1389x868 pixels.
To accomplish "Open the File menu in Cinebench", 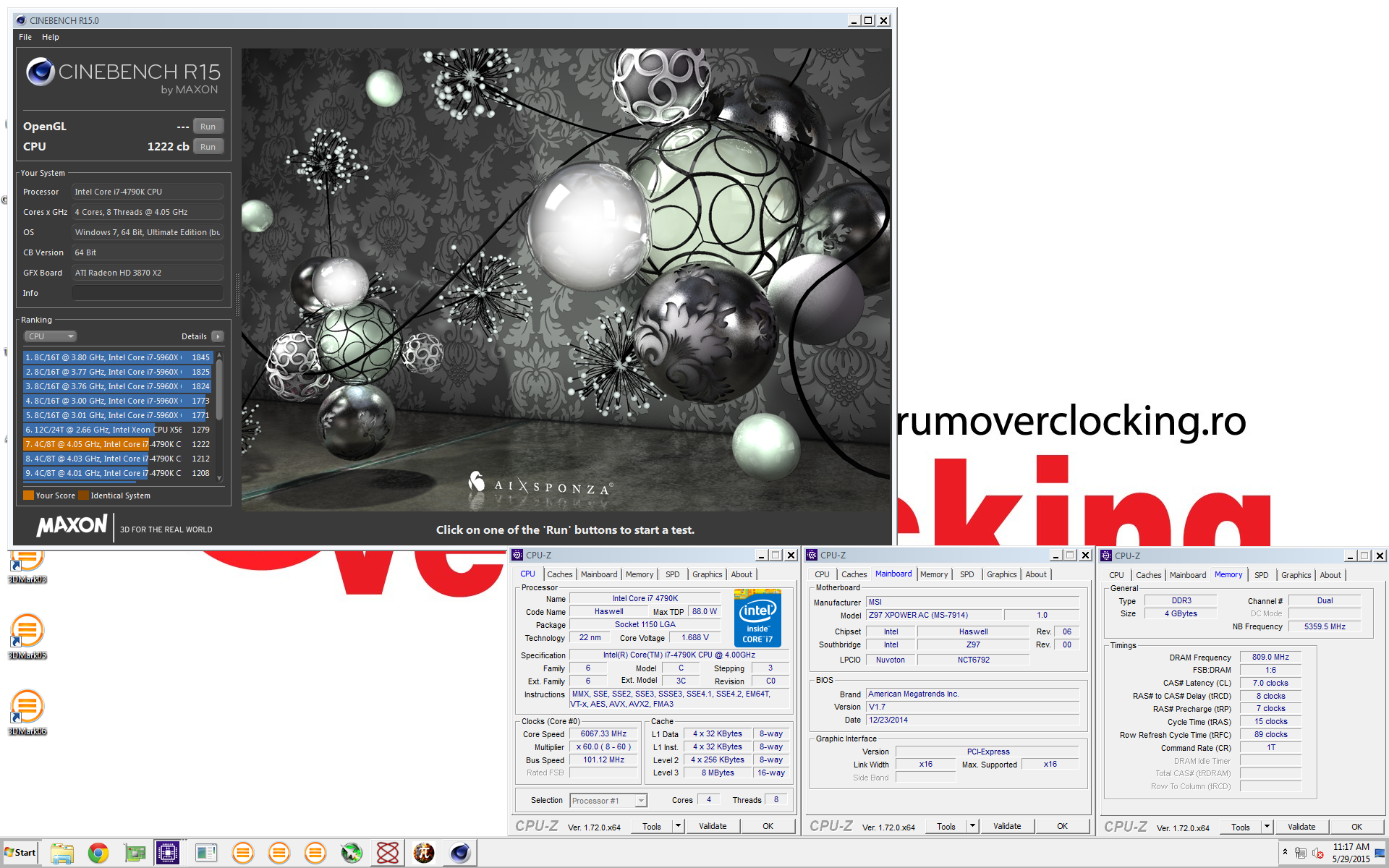I will coord(25,37).
